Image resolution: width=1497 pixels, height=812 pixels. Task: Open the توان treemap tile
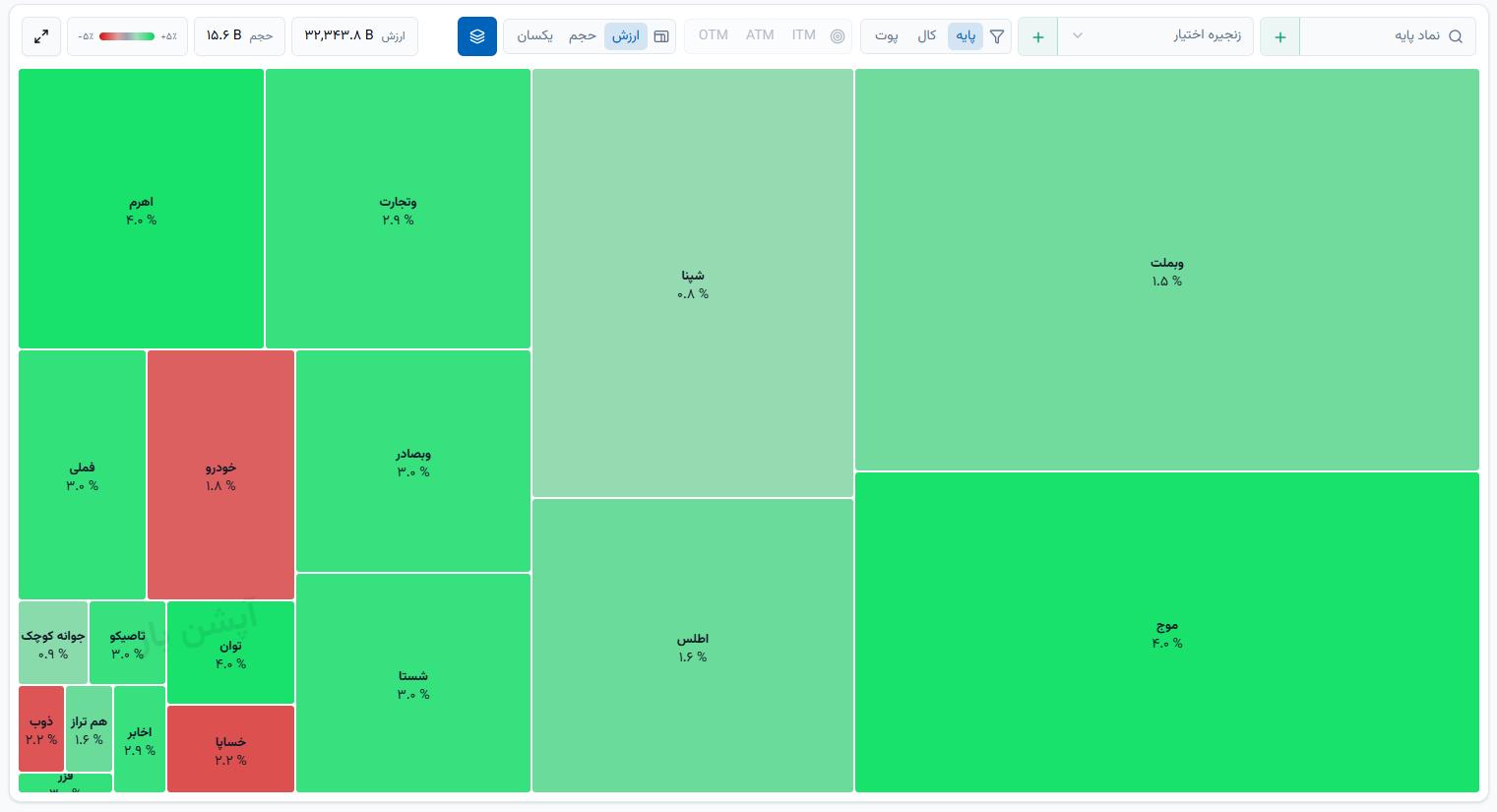coord(230,653)
